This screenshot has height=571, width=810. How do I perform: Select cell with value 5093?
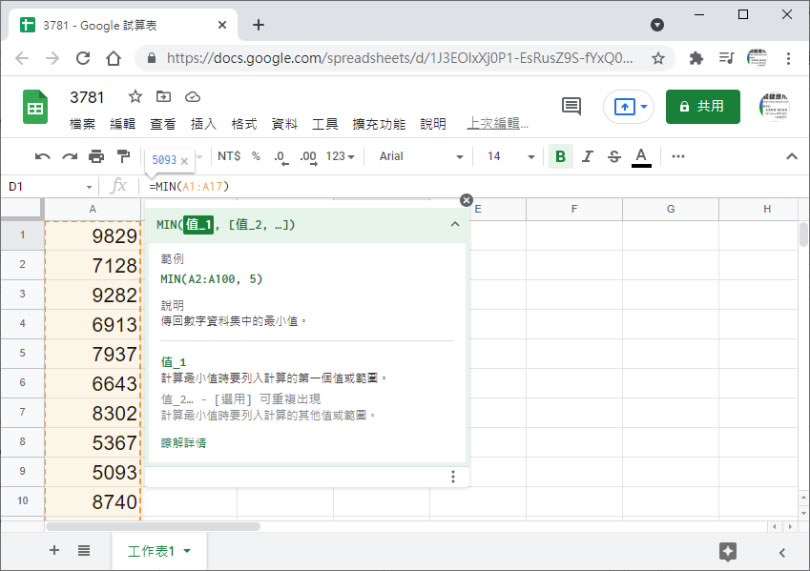pos(92,472)
